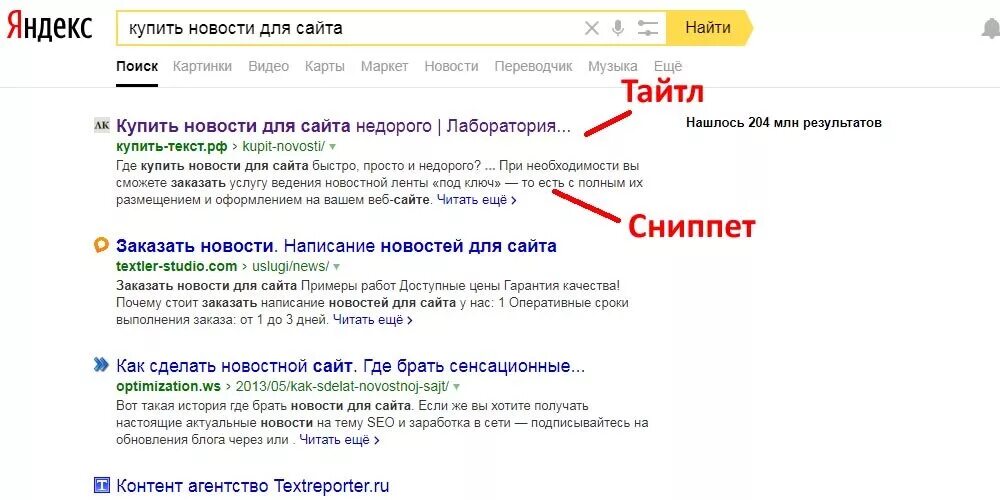This screenshot has height=500, width=1000.
Task: Open search settings sliders icon
Action: click(x=647, y=28)
